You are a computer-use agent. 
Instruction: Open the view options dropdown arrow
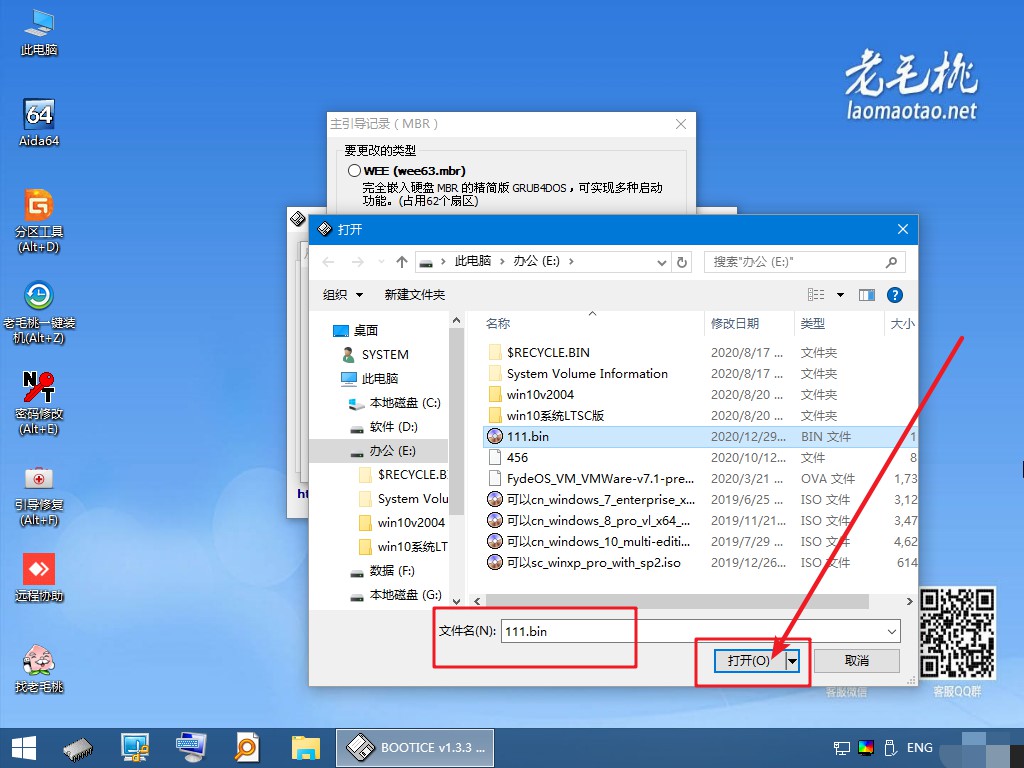click(840, 295)
